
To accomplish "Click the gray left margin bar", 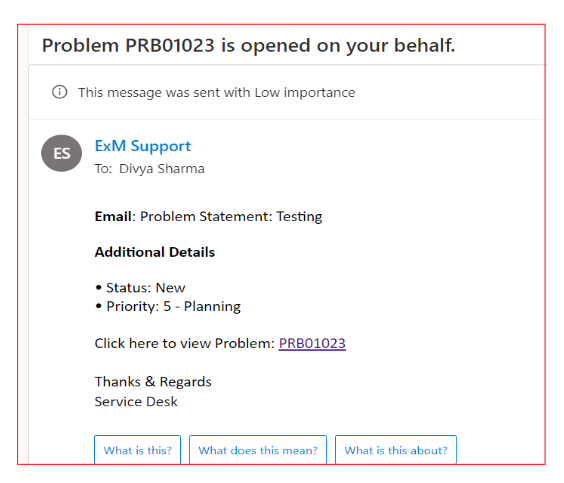I will point(23,245).
